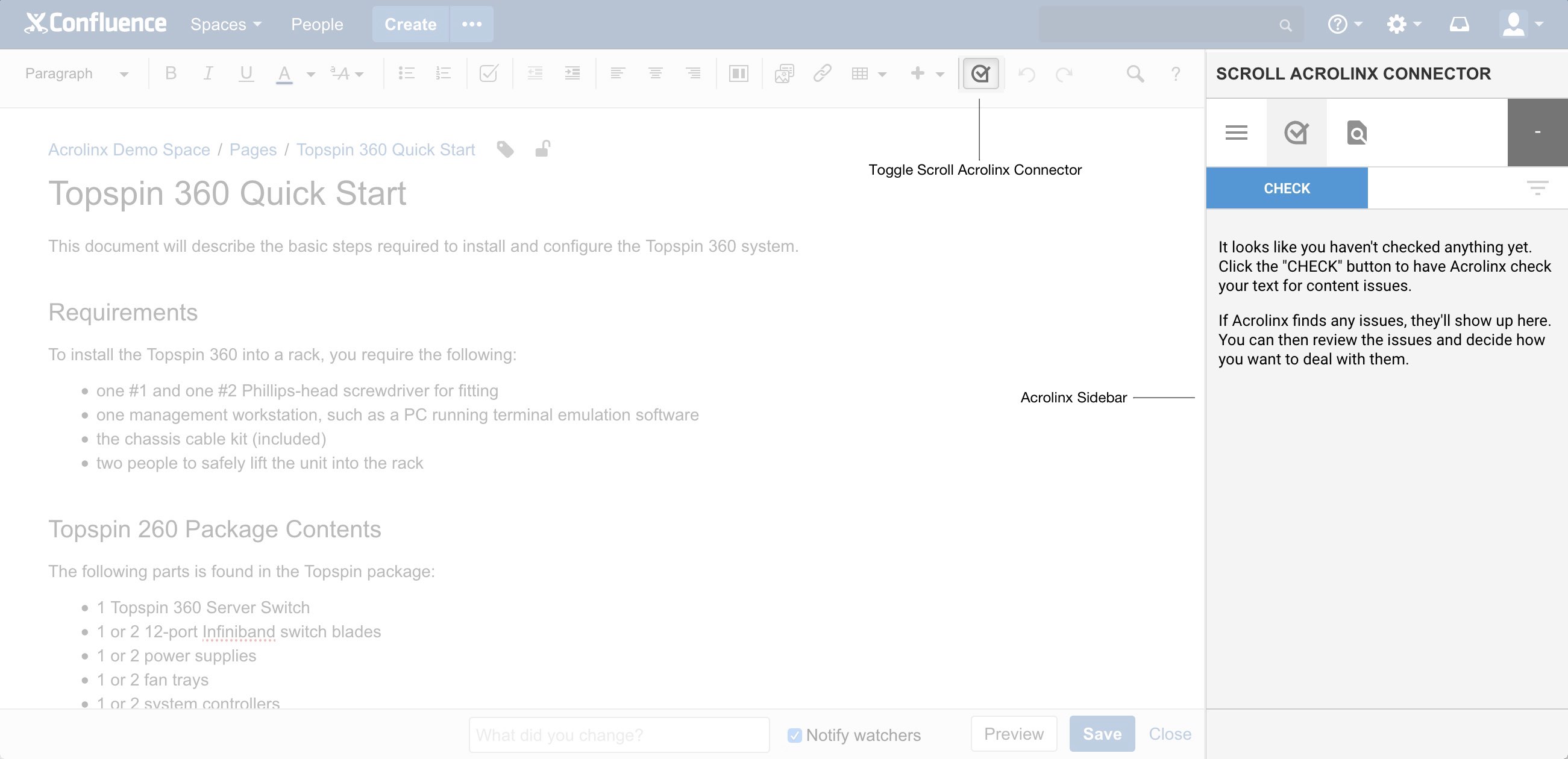Edit page labels tag icon

(x=504, y=149)
